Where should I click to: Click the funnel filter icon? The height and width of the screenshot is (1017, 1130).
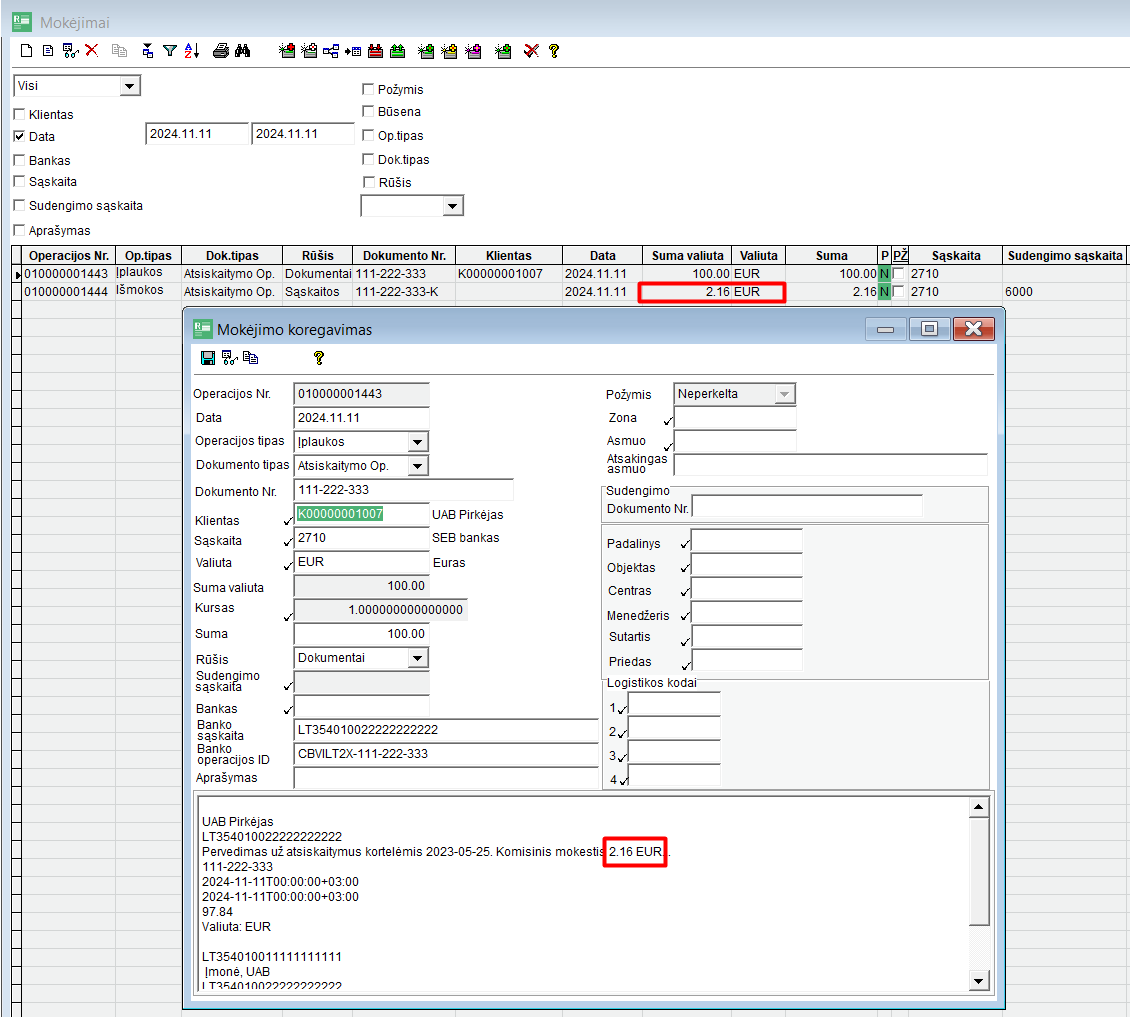pyautogui.click(x=170, y=51)
